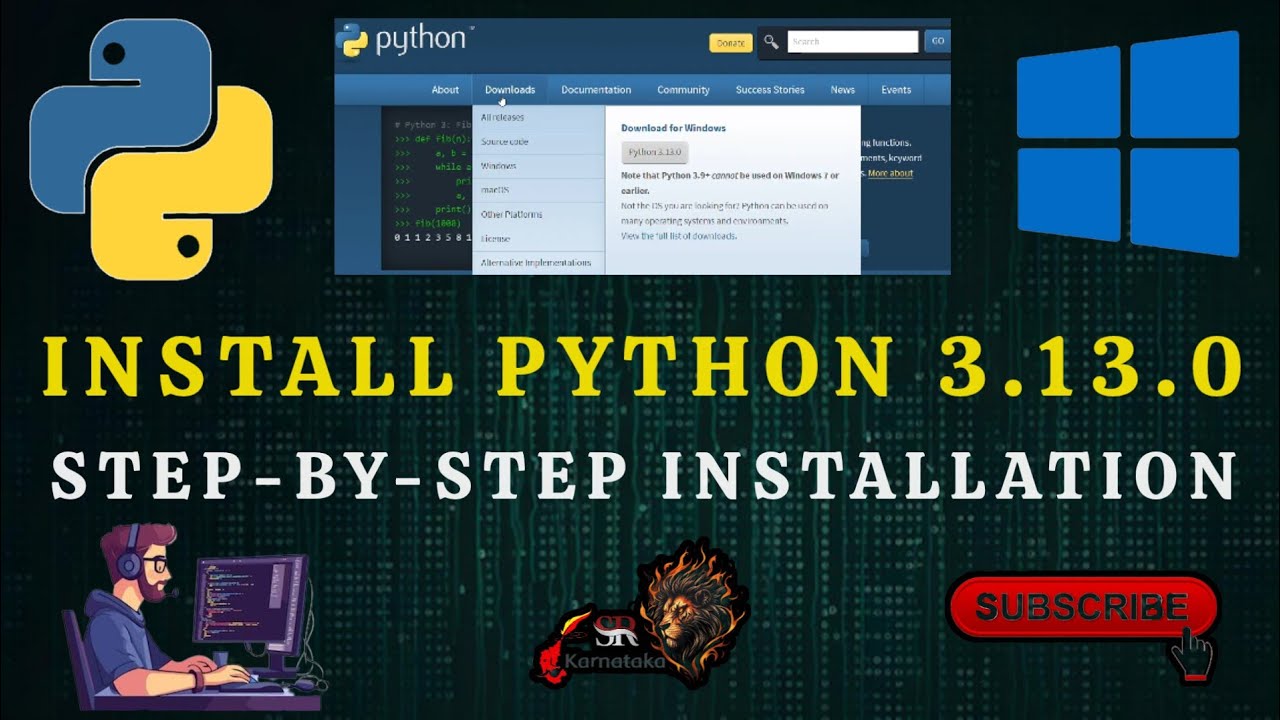Click the SR Karnataka lion logo
1280x720 pixels.
pos(640,614)
